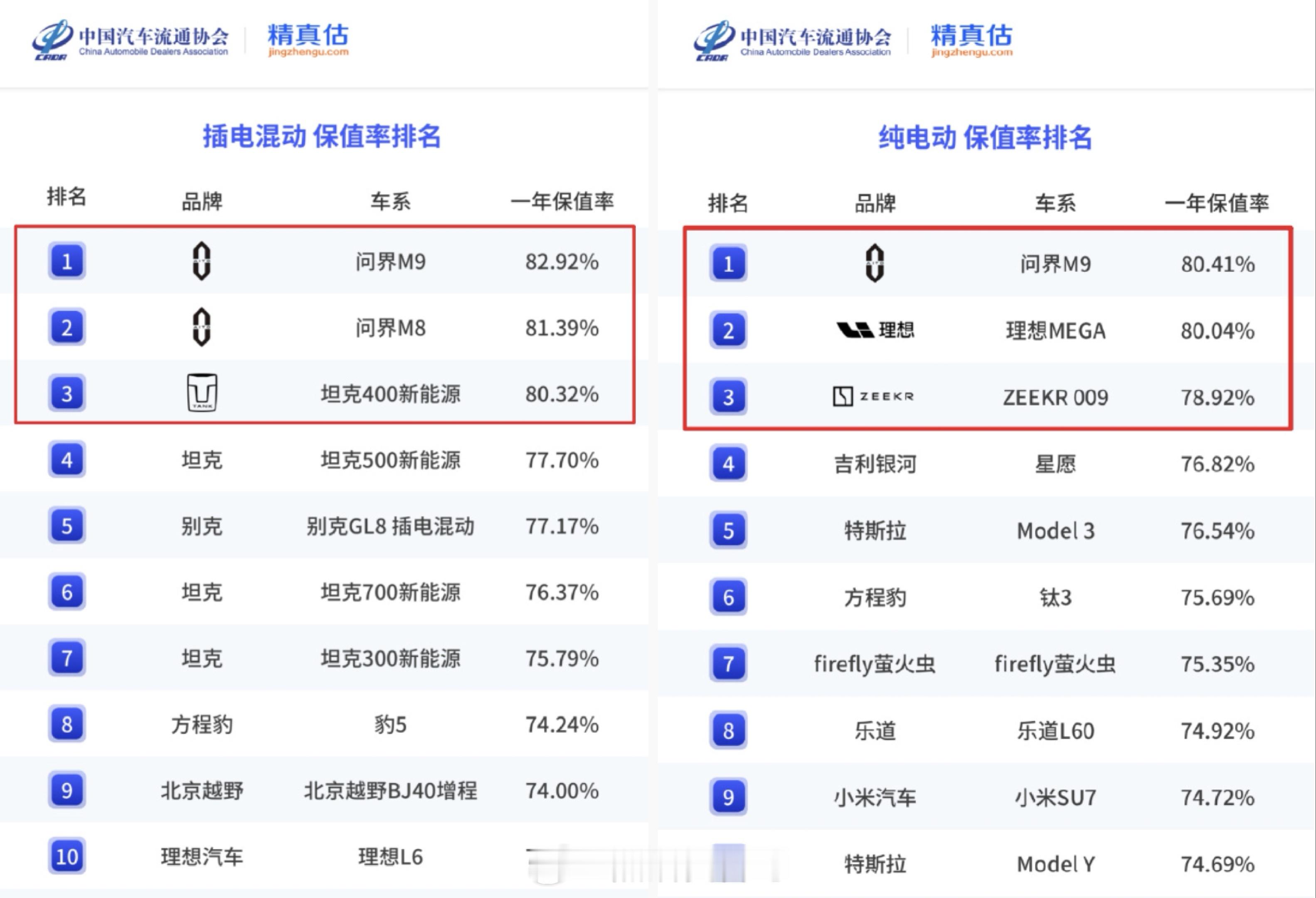Click rank badge 3 beside 坦克400新能源
This screenshot has width=1316, height=898.
tap(67, 393)
